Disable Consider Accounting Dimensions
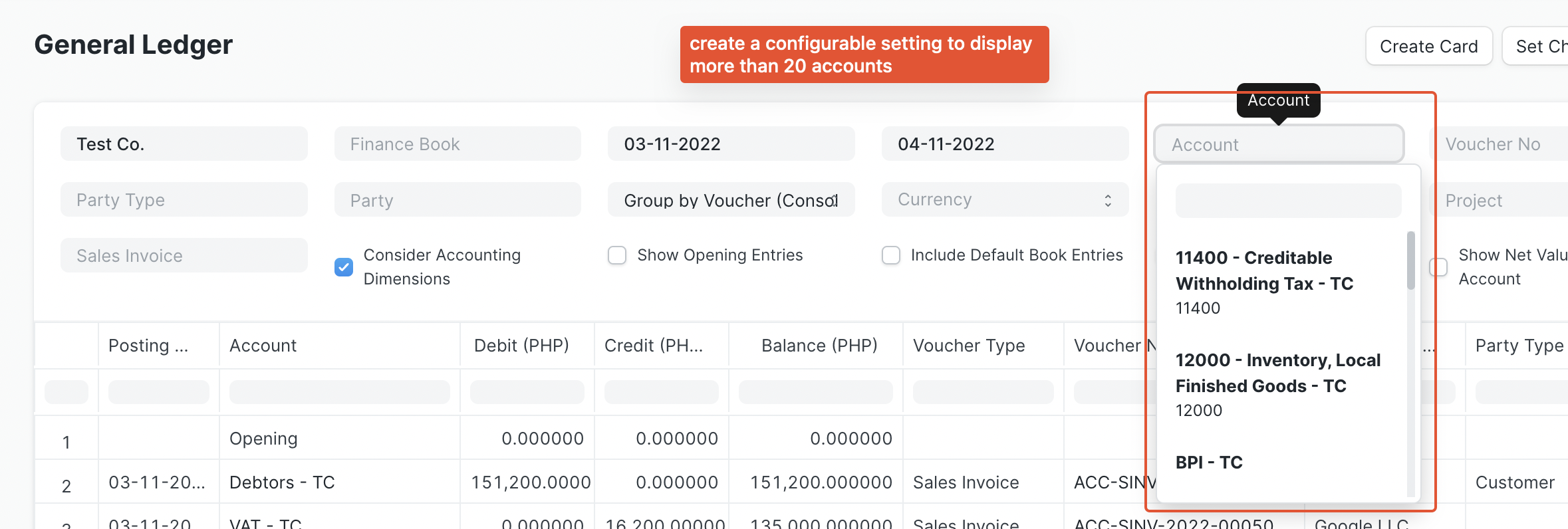This screenshot has height=529, width=1568. tap(343, 266)
